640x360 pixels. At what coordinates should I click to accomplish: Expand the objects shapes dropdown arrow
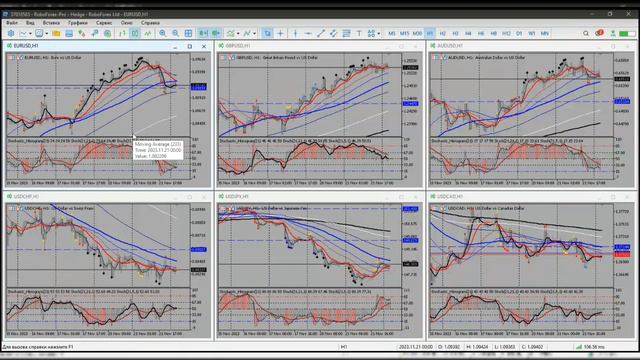click(378, 33)
